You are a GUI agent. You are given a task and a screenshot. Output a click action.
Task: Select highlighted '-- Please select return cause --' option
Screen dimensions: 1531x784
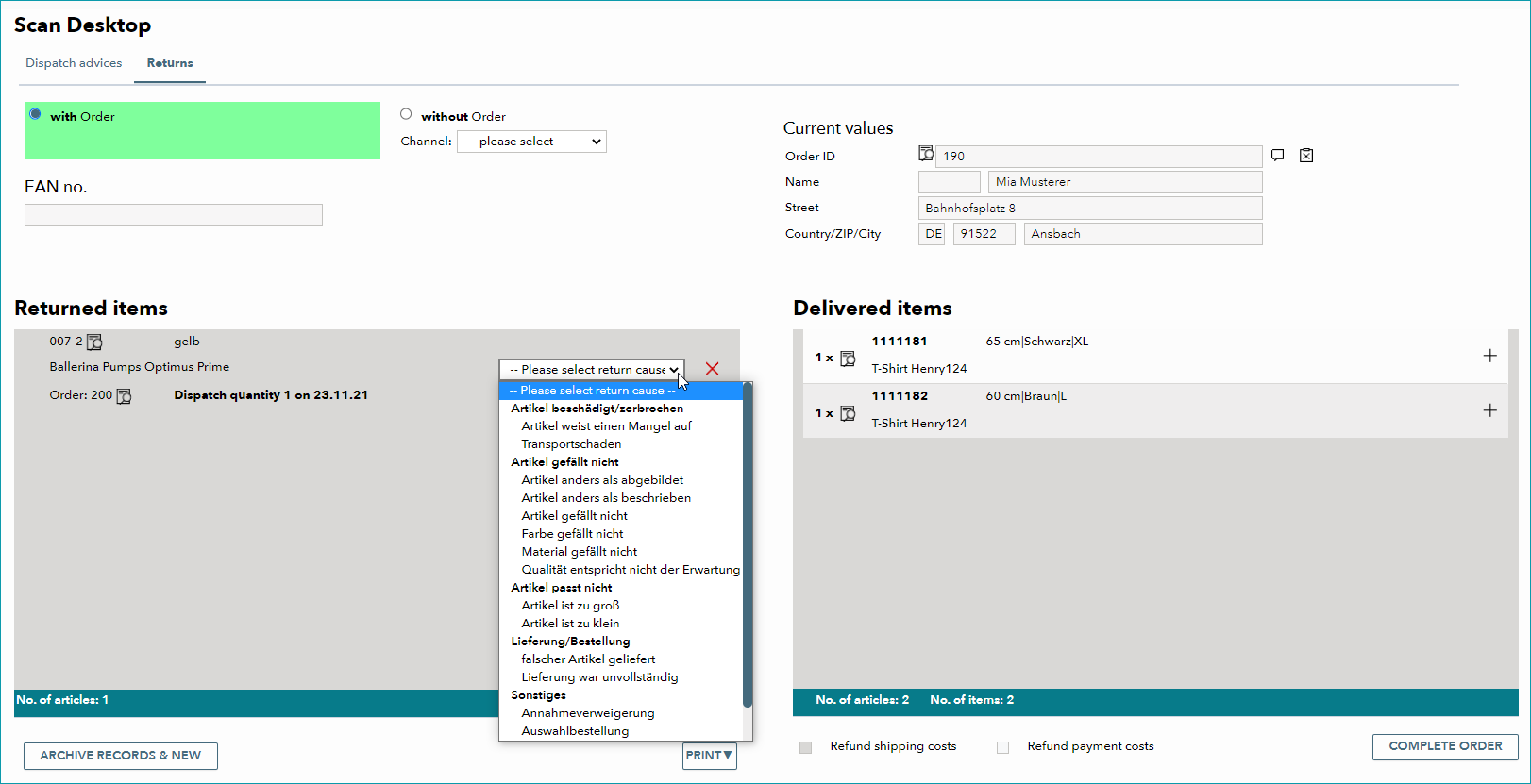coord(621,391)
